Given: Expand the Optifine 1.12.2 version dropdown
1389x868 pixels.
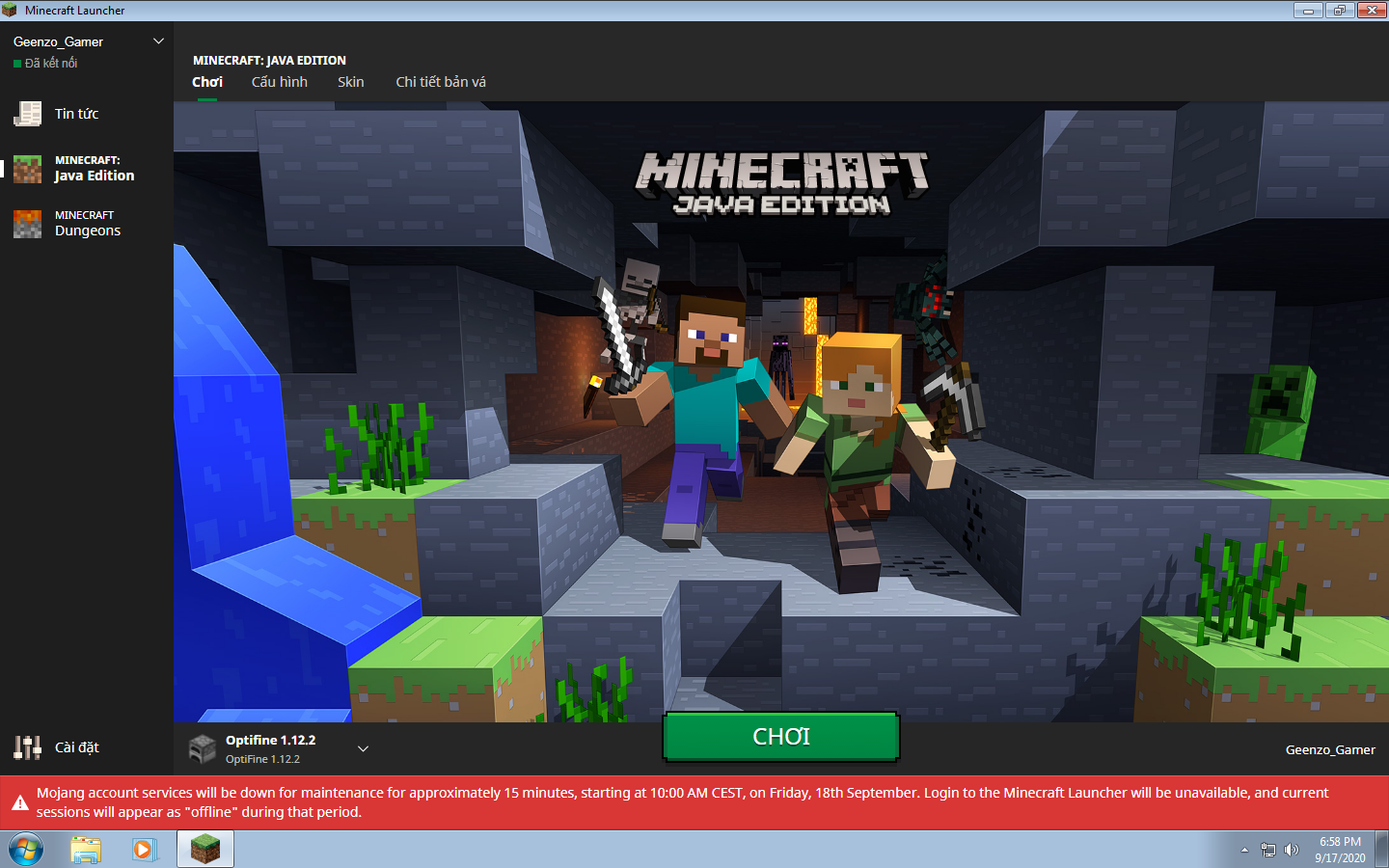Looking at the screenshot, I should [x=363, y=748].
